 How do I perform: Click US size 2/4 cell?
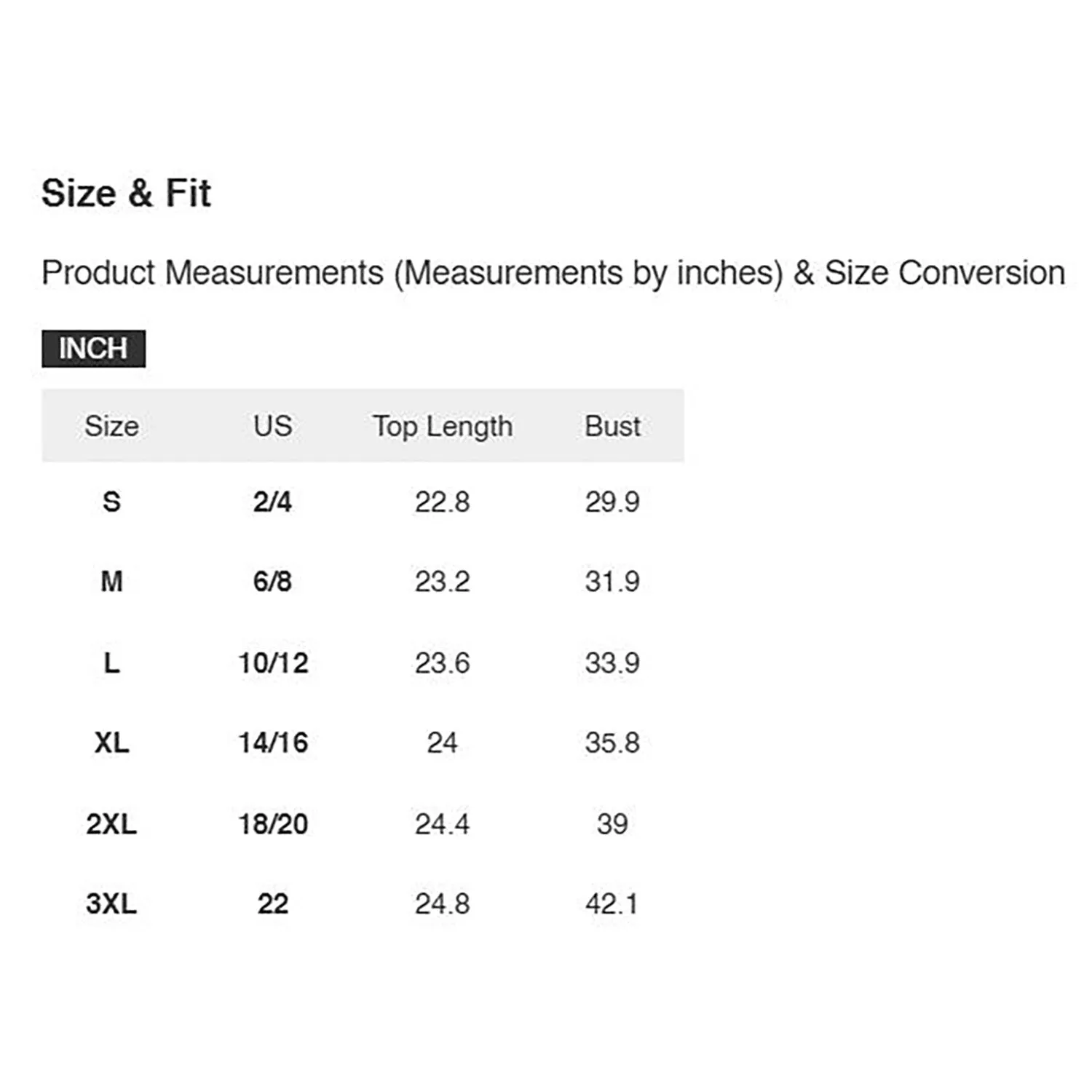pos(273,502)
